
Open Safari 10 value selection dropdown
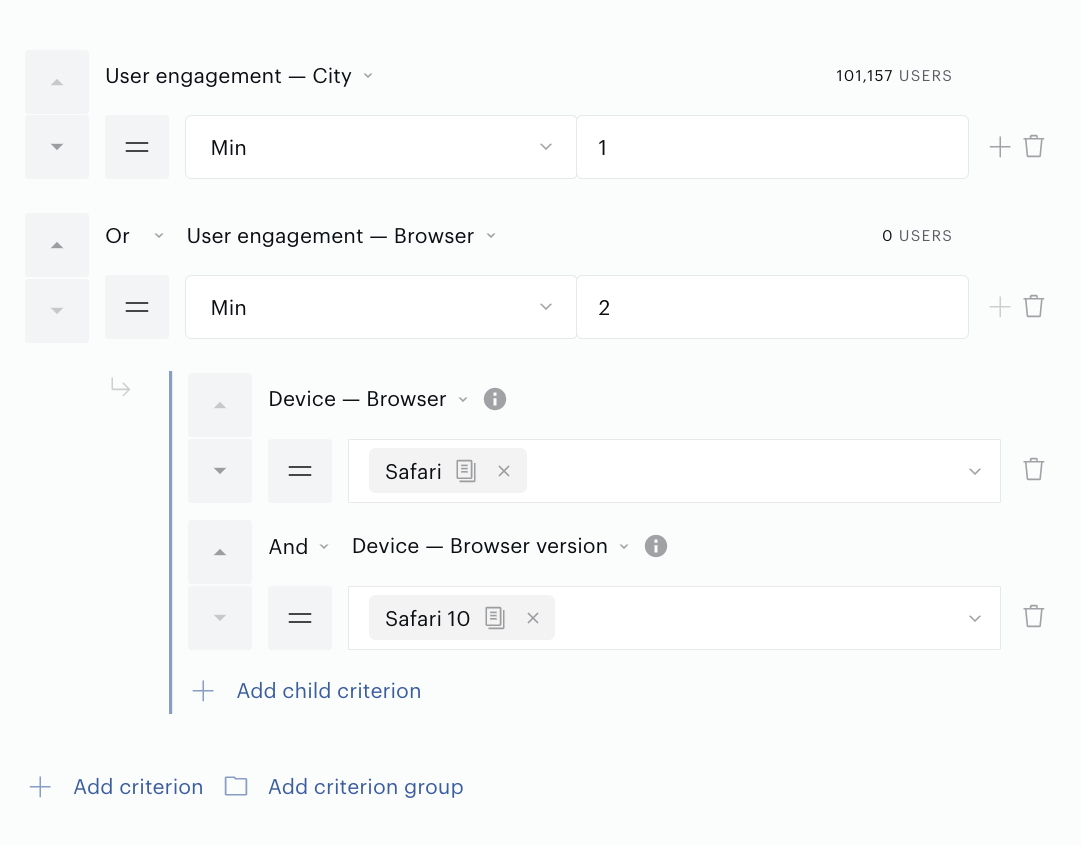click(x=975, y=618)
